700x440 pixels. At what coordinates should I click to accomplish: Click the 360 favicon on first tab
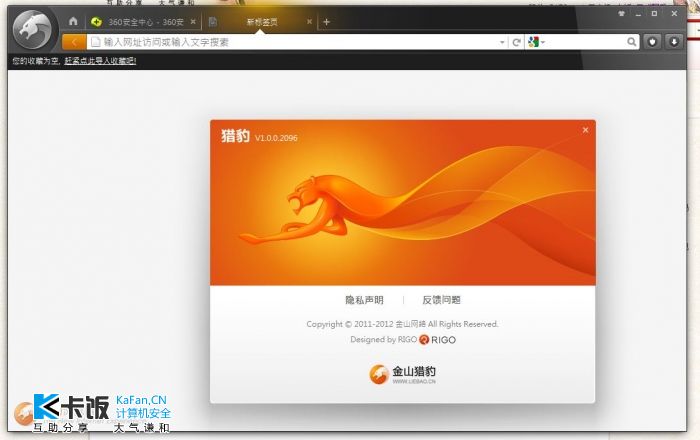96,21
